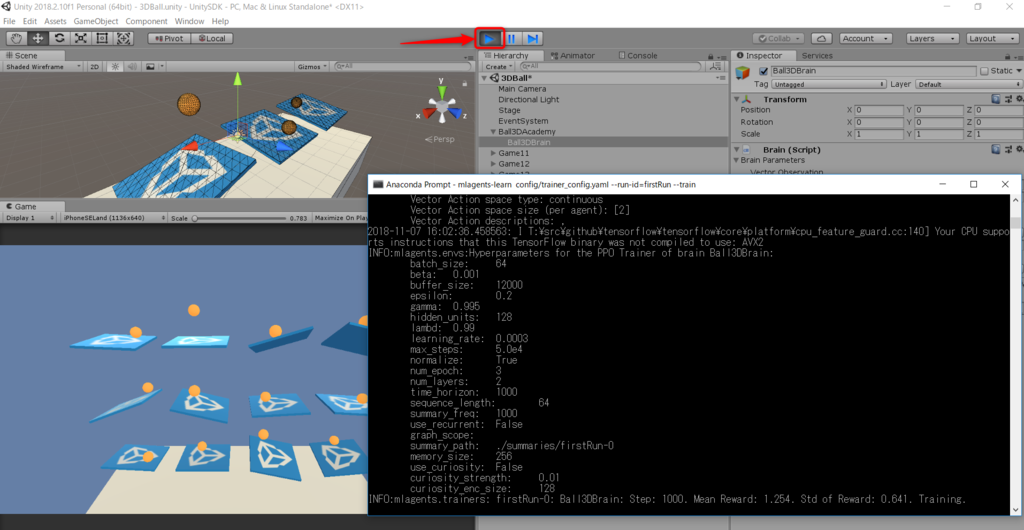Open Shaded Wireframe draw mode dropdown

pos(43,67)
